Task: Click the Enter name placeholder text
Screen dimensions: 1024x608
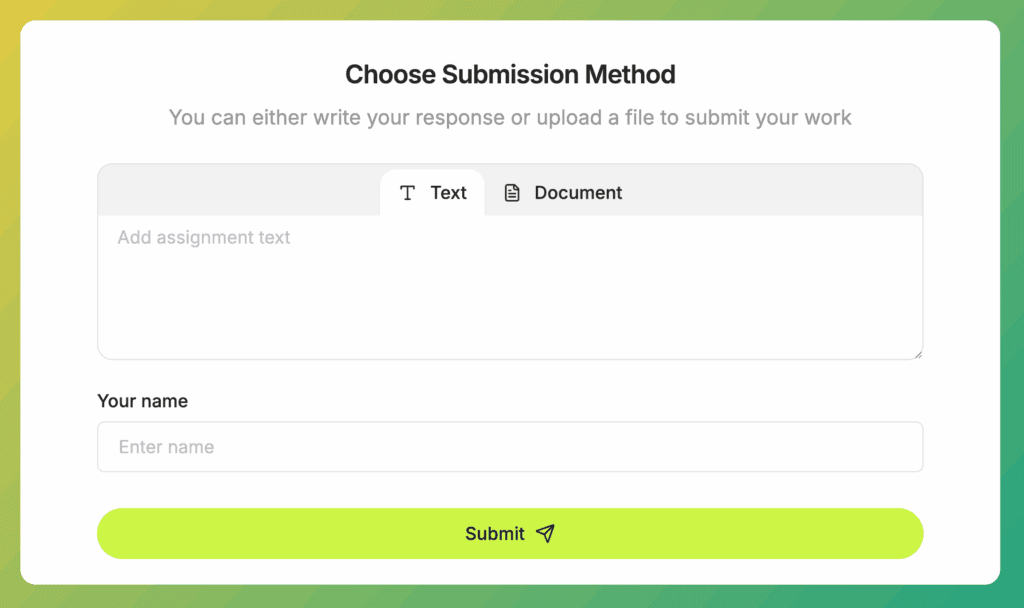Action: click(167, 447)
